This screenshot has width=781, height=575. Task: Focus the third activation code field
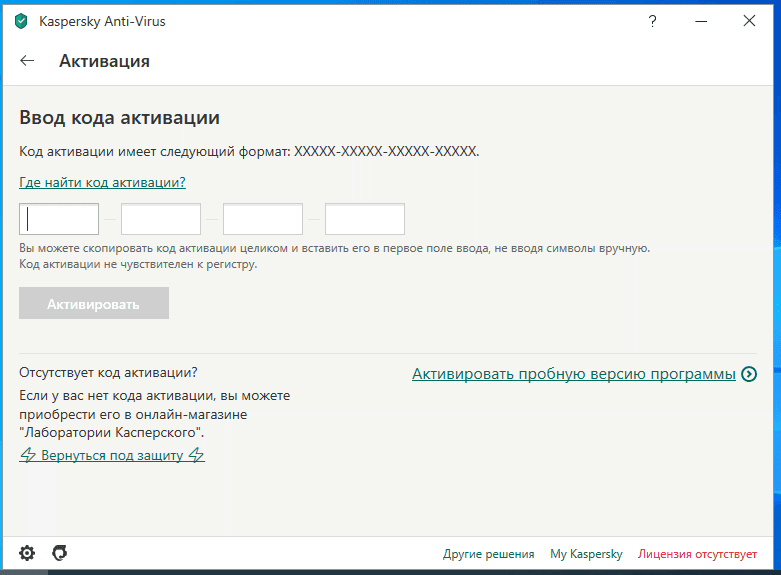[x=263, y=219]
